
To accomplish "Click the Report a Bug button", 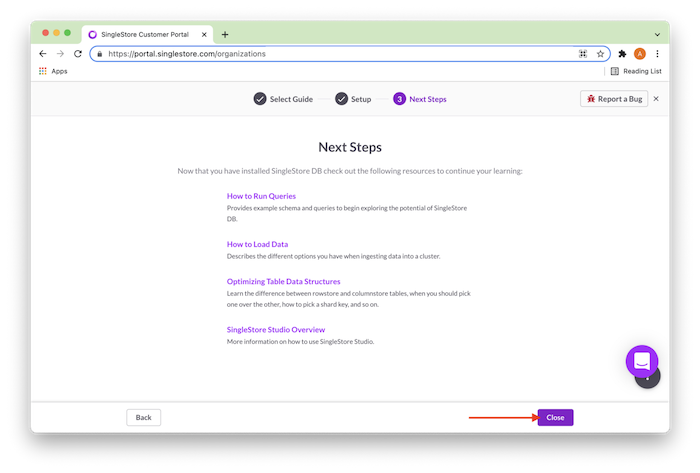I will click(x=614, y=99).
